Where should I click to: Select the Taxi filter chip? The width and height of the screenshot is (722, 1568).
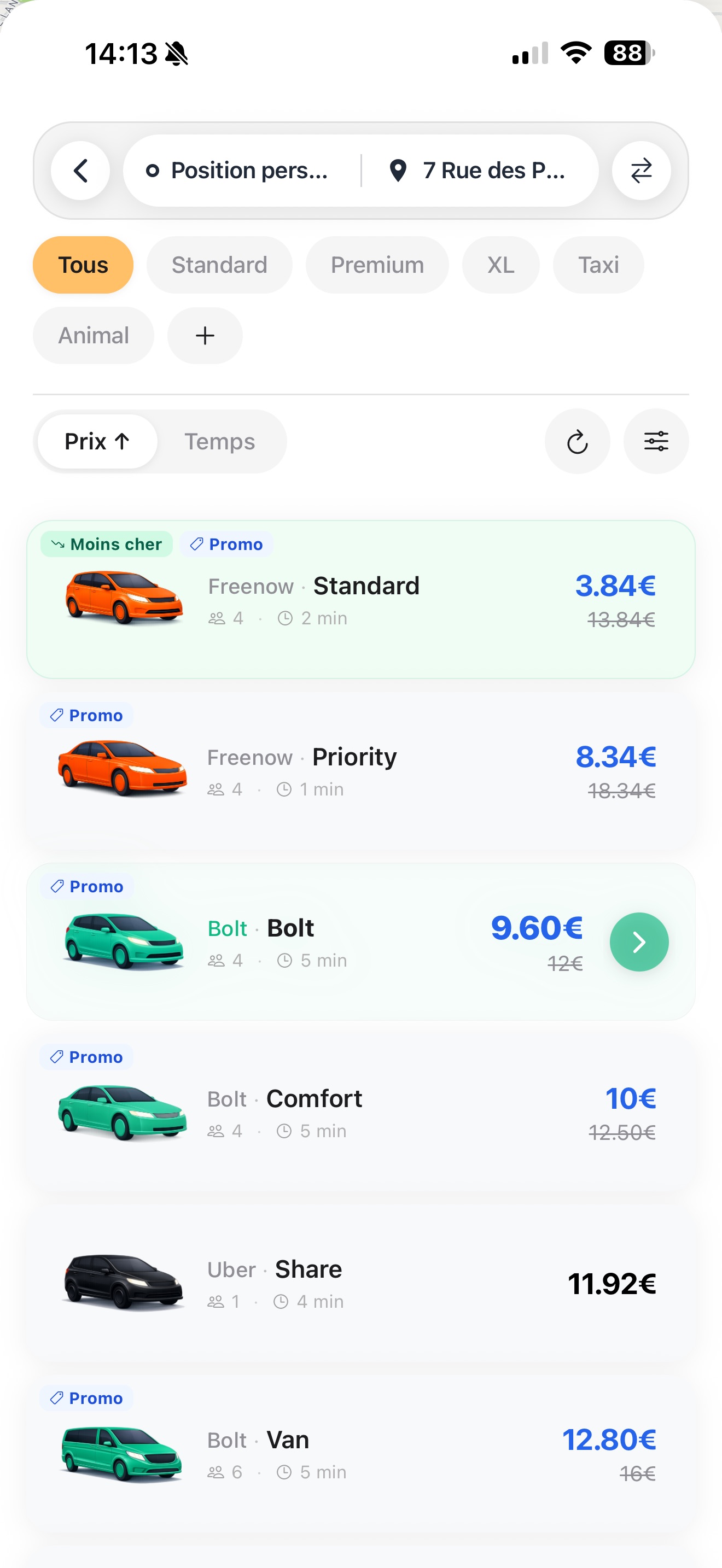pyautogui.click(x=598, y=265)
